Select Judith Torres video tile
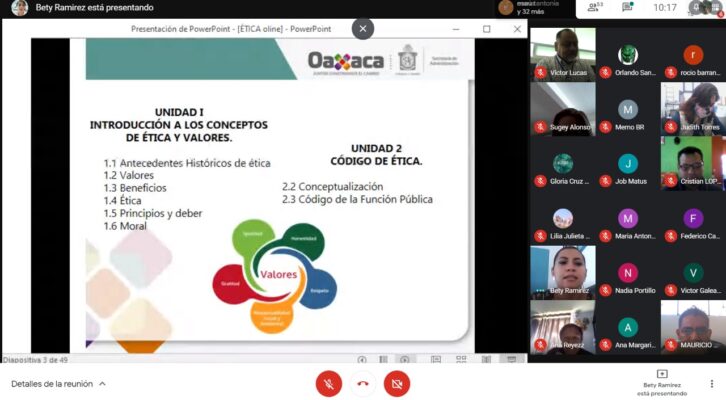726x400 pixels. click(693, 109)
